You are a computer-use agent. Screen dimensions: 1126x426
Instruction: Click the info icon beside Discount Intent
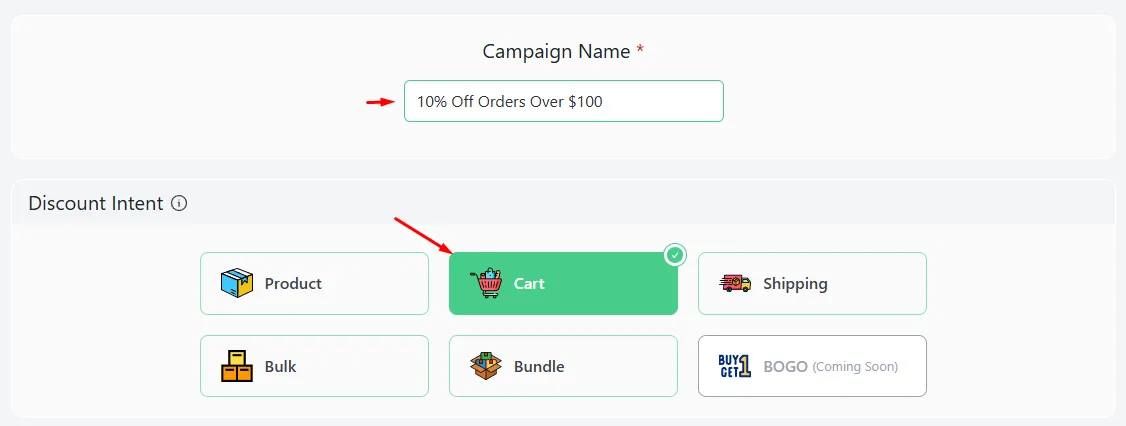180,204
